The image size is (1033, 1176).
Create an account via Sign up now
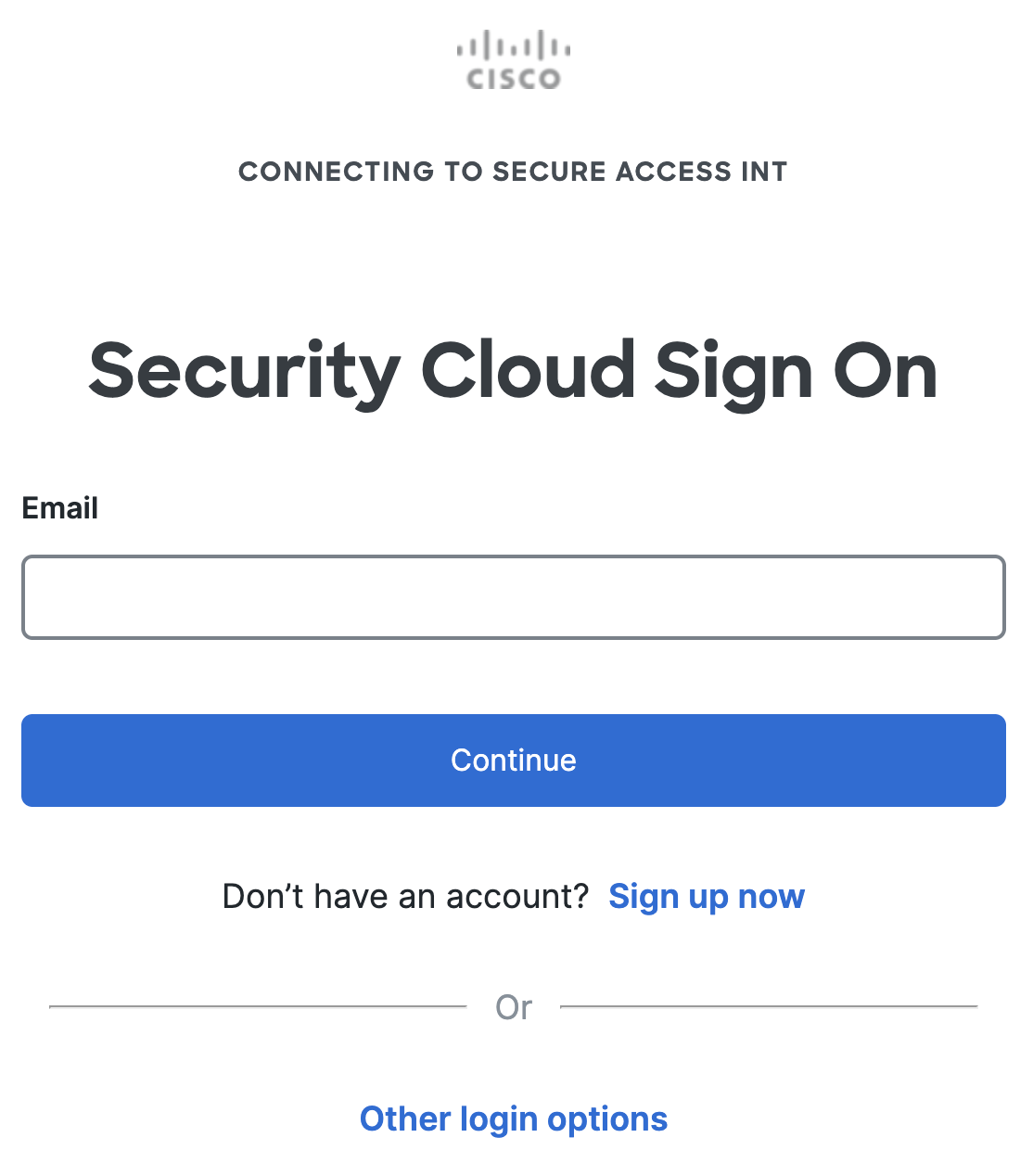pos(707,897)
